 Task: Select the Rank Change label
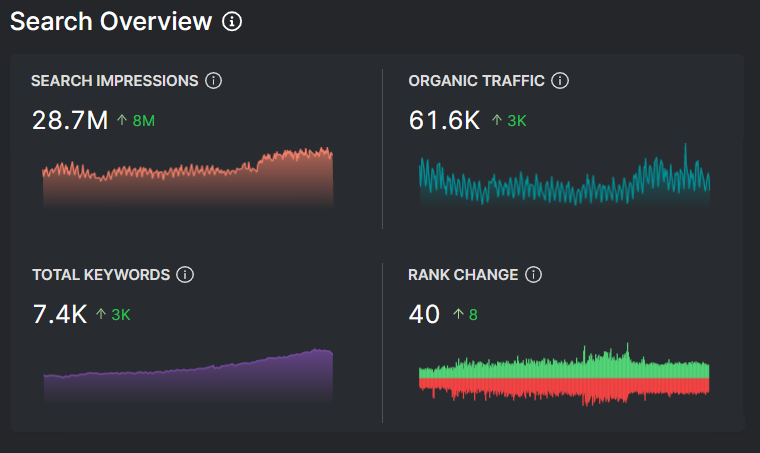(x=463, y=274)
